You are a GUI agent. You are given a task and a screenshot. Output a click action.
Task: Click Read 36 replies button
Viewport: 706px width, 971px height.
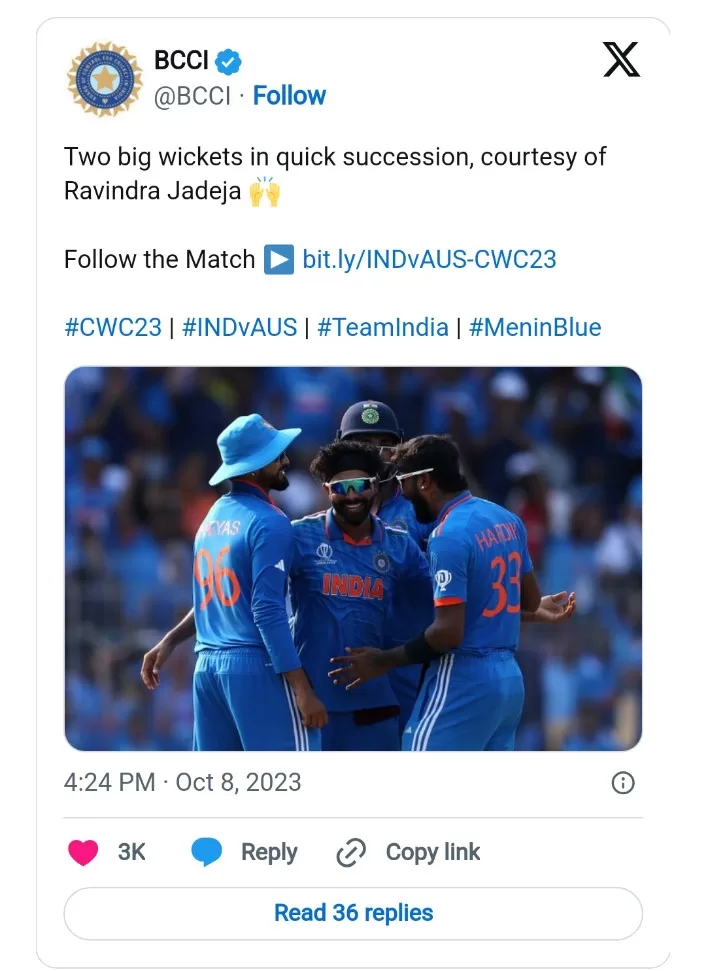(353, 913)
